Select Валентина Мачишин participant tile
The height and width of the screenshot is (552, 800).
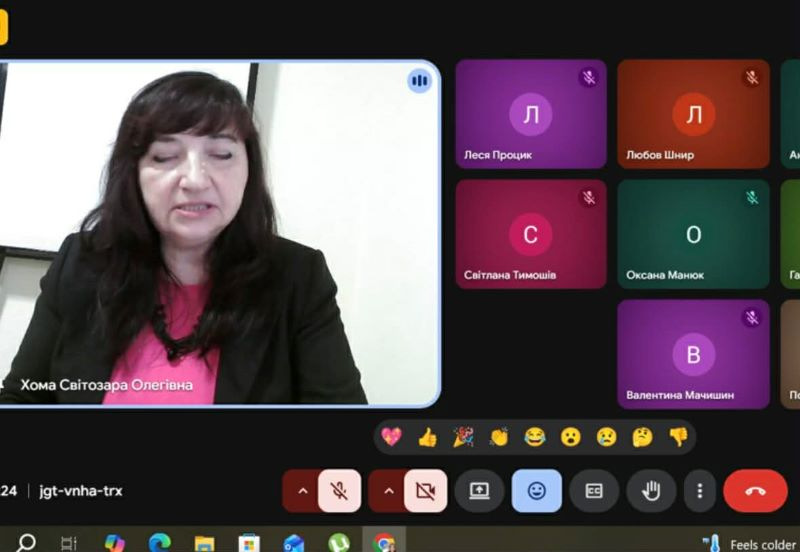pos(693,354)
